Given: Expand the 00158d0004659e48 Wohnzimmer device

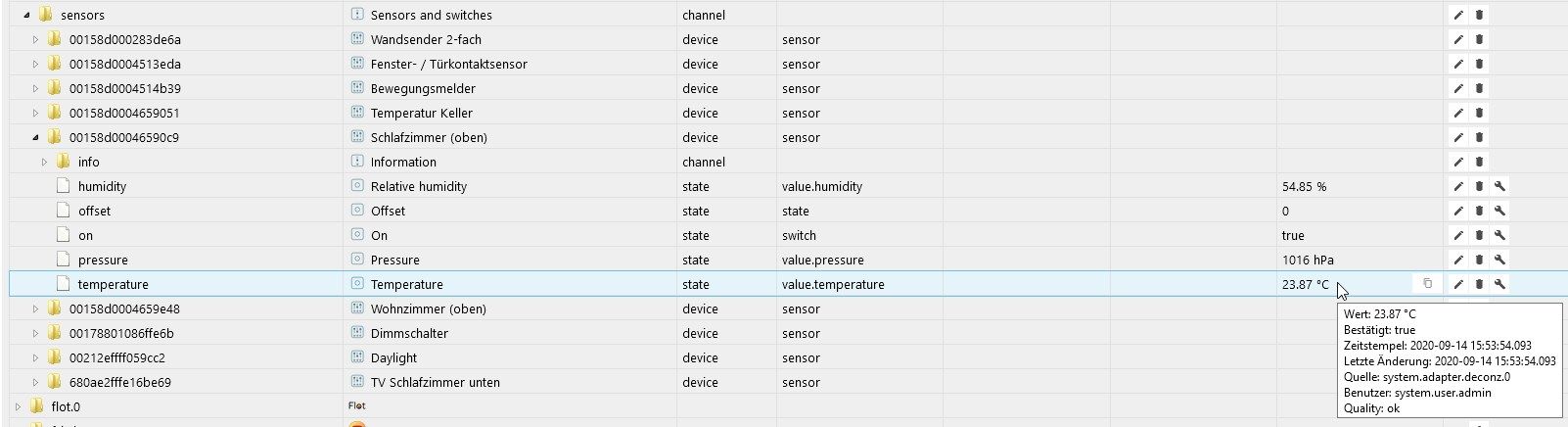Looking at the screenshot, I should point(35,308).
